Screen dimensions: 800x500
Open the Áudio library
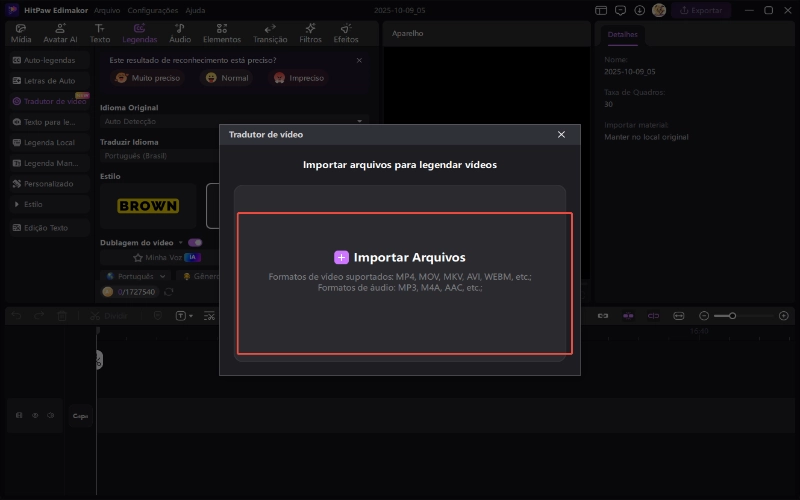point(180,33)
